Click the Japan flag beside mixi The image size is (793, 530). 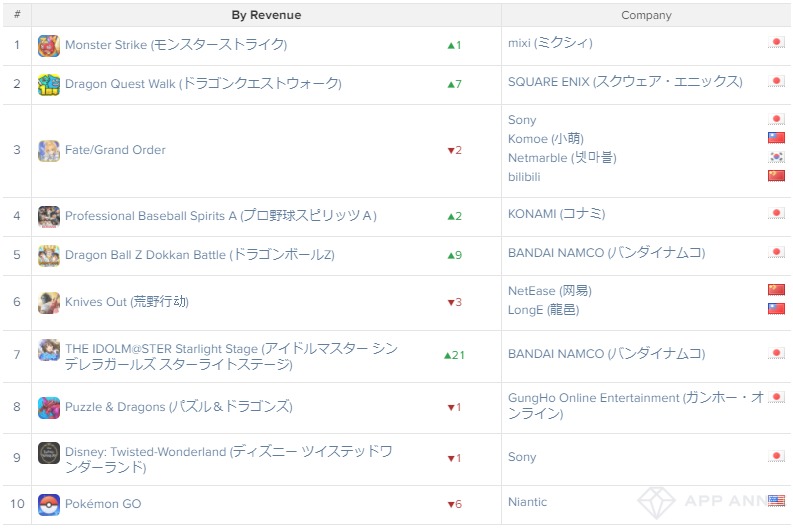click(x=776, y=42)
